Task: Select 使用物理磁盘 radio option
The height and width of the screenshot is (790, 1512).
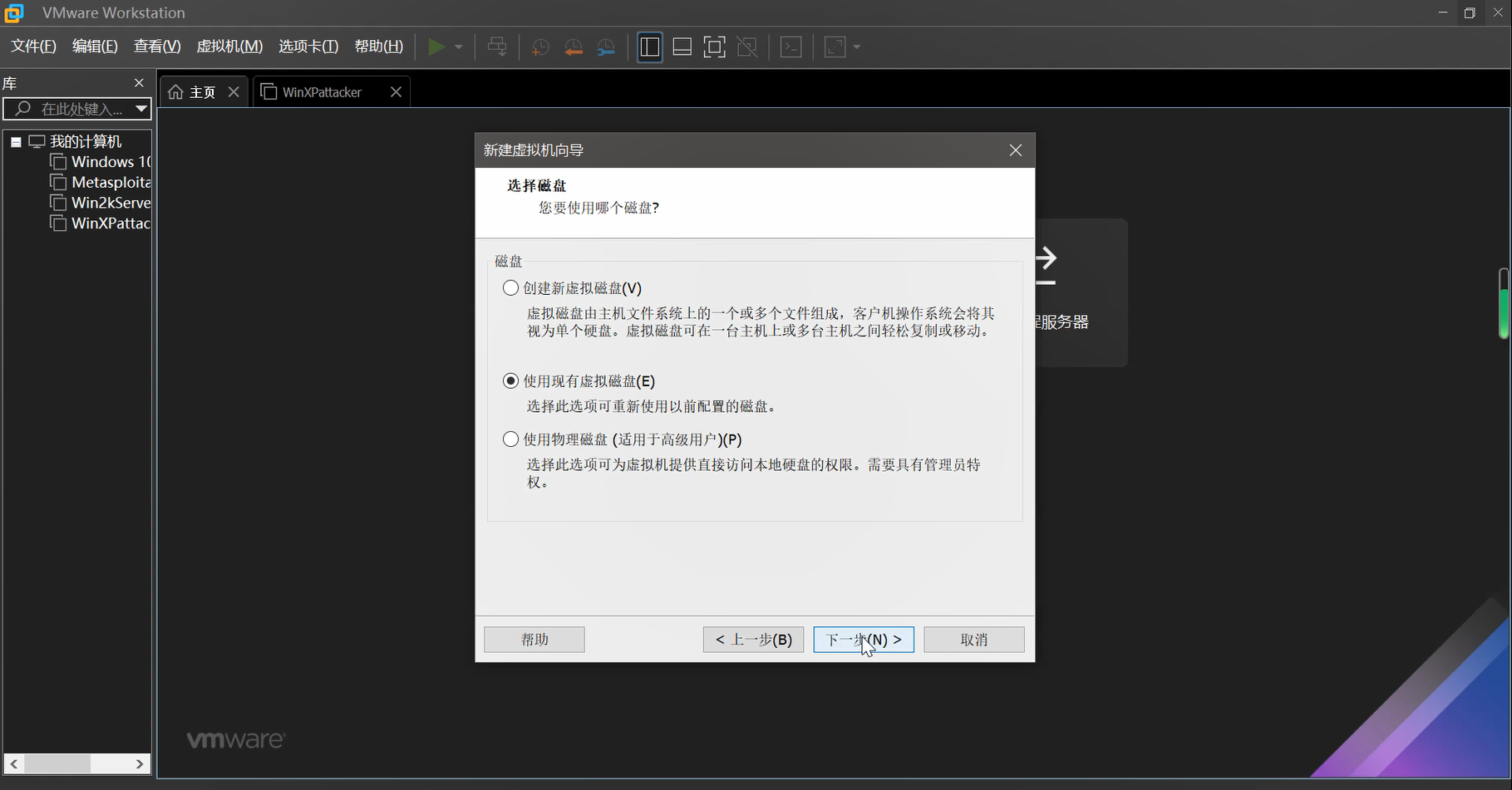Action: [510, 439]
